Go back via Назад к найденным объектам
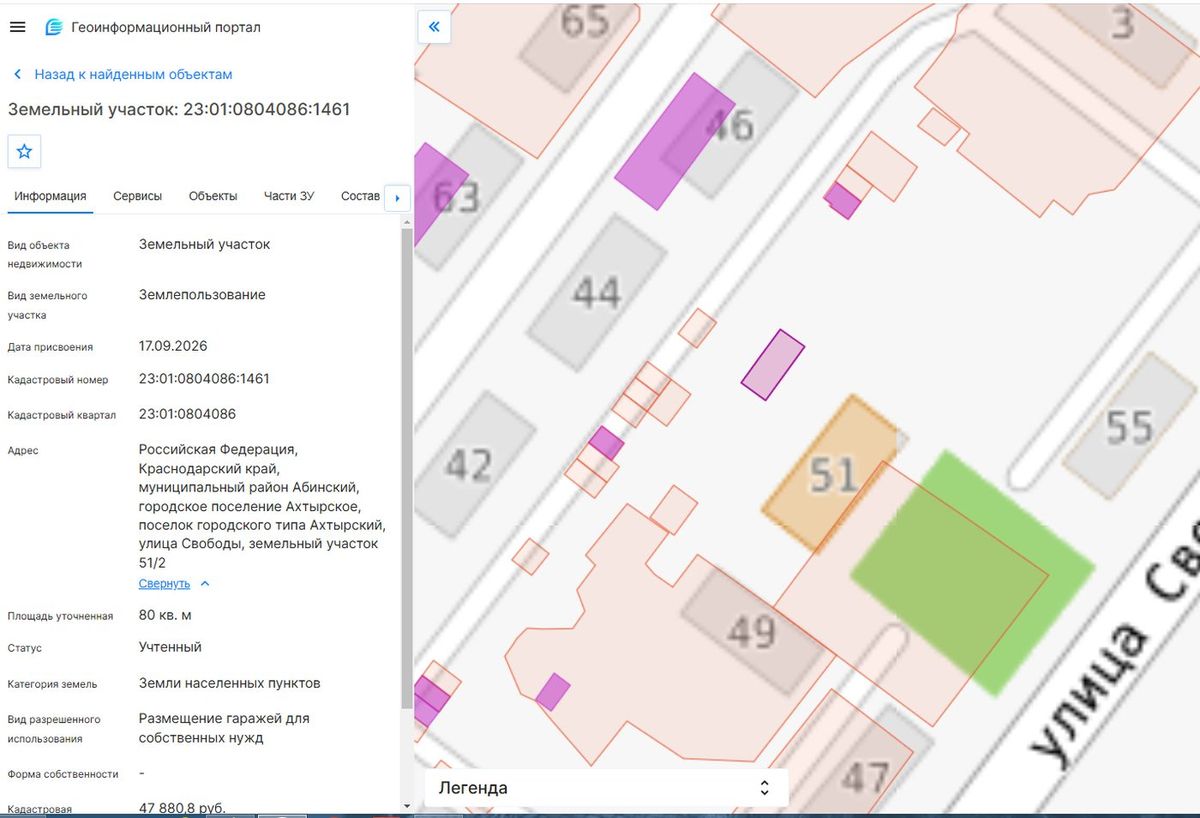 tap(123, 74)
